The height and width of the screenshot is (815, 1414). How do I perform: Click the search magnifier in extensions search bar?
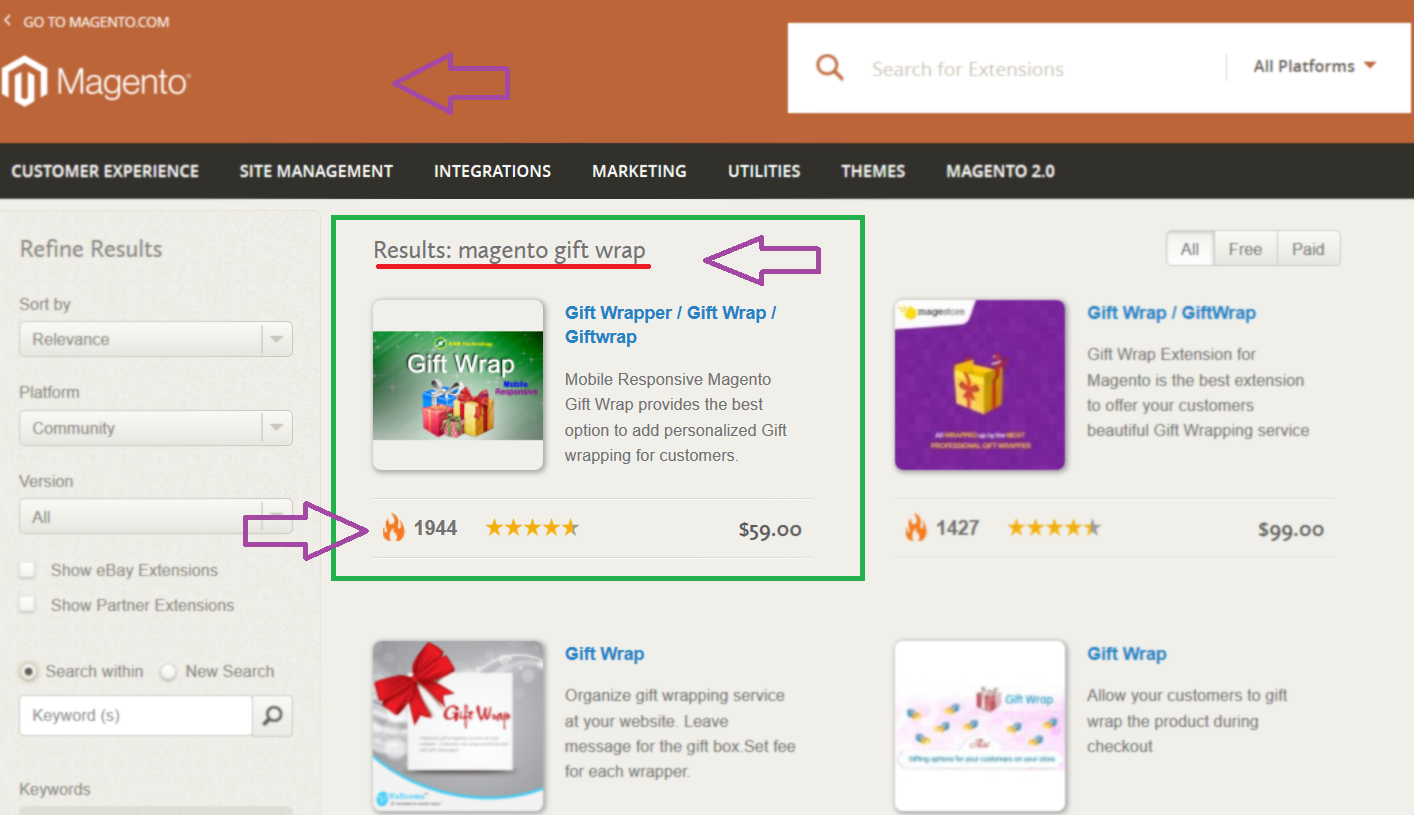pos(829,67)
